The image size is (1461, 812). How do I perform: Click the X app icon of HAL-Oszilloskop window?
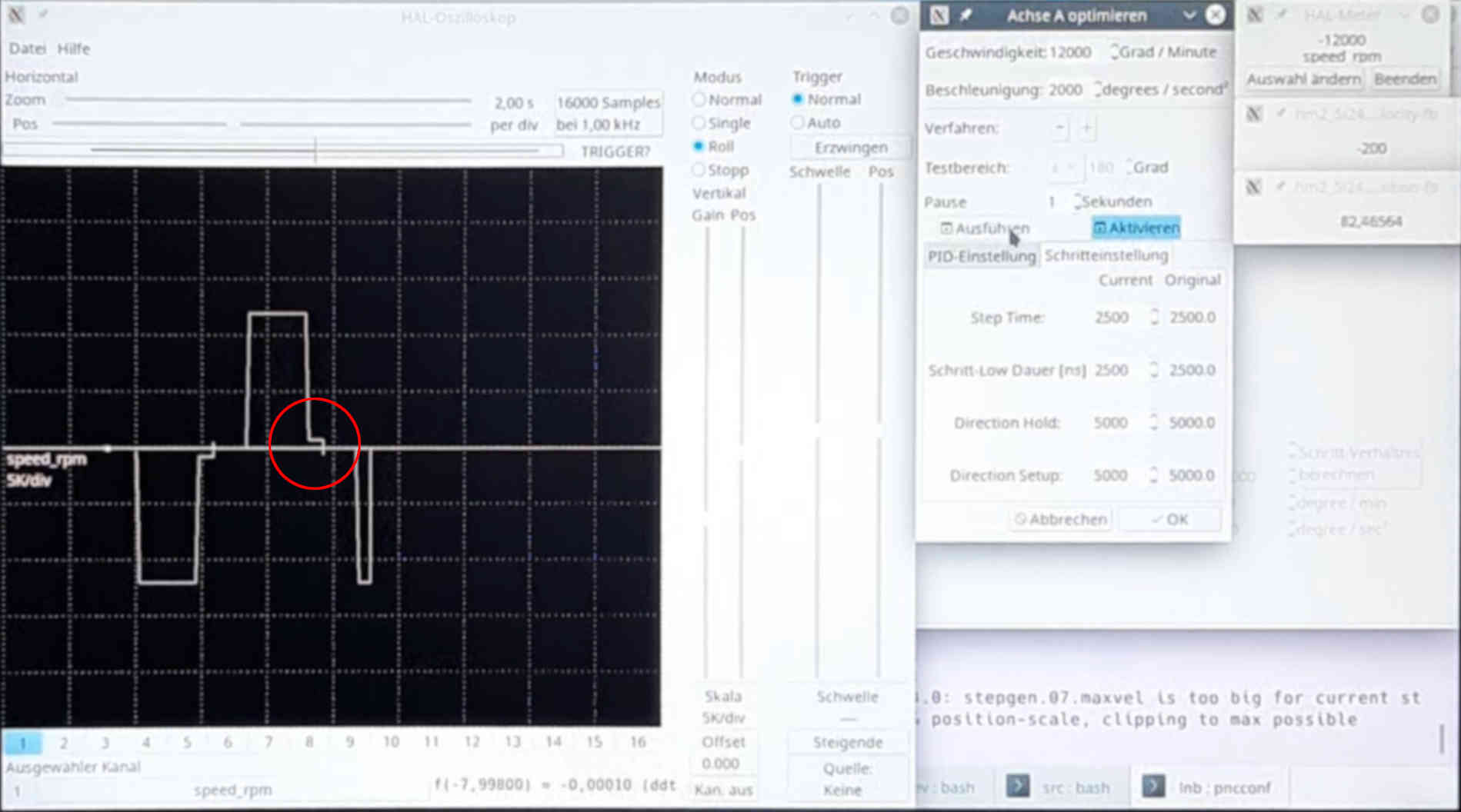pos(16,15)
